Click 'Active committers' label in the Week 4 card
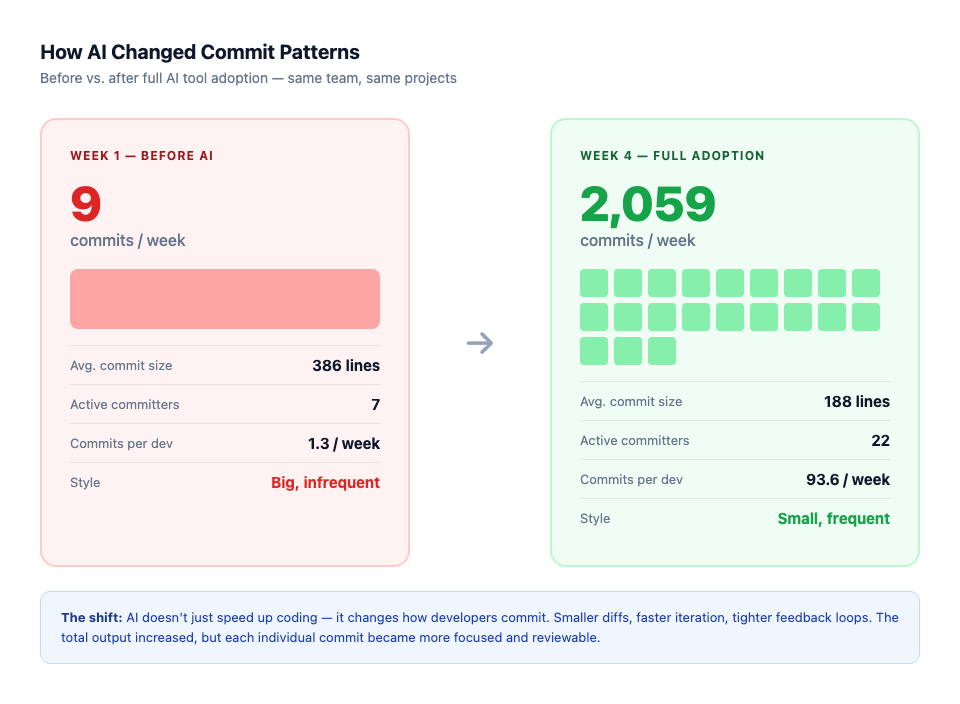The width and height of the screenshot is (960, 704). point(635,441)
